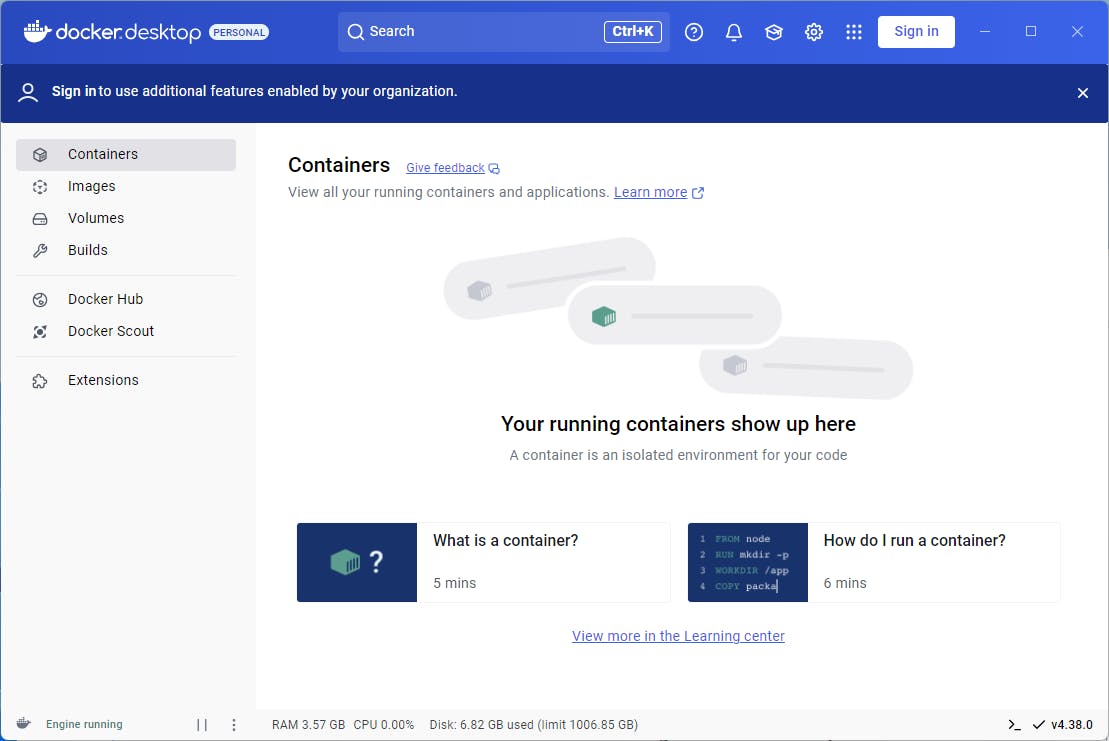Click the feedback speech icon
Screen dimensions: 1109x741
[494, 168]
